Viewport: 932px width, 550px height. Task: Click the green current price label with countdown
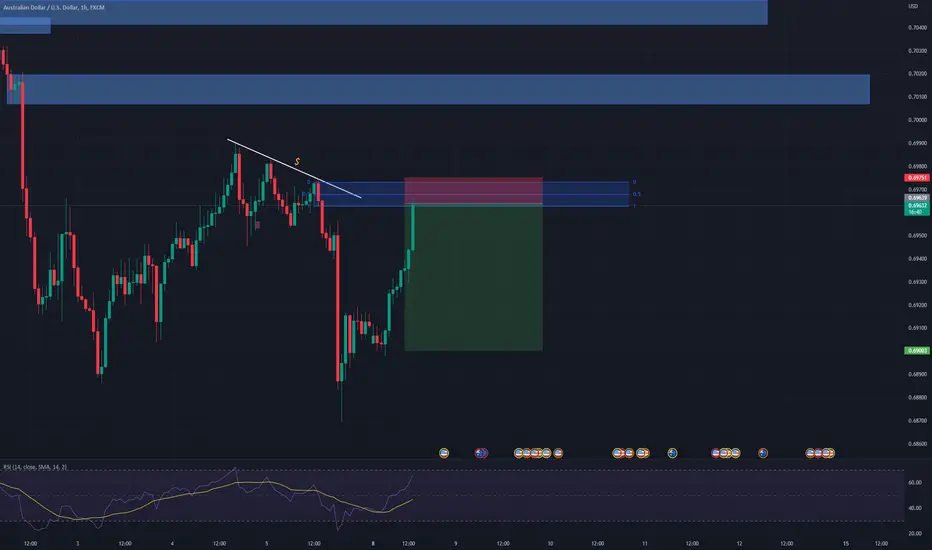pos(917,209)
